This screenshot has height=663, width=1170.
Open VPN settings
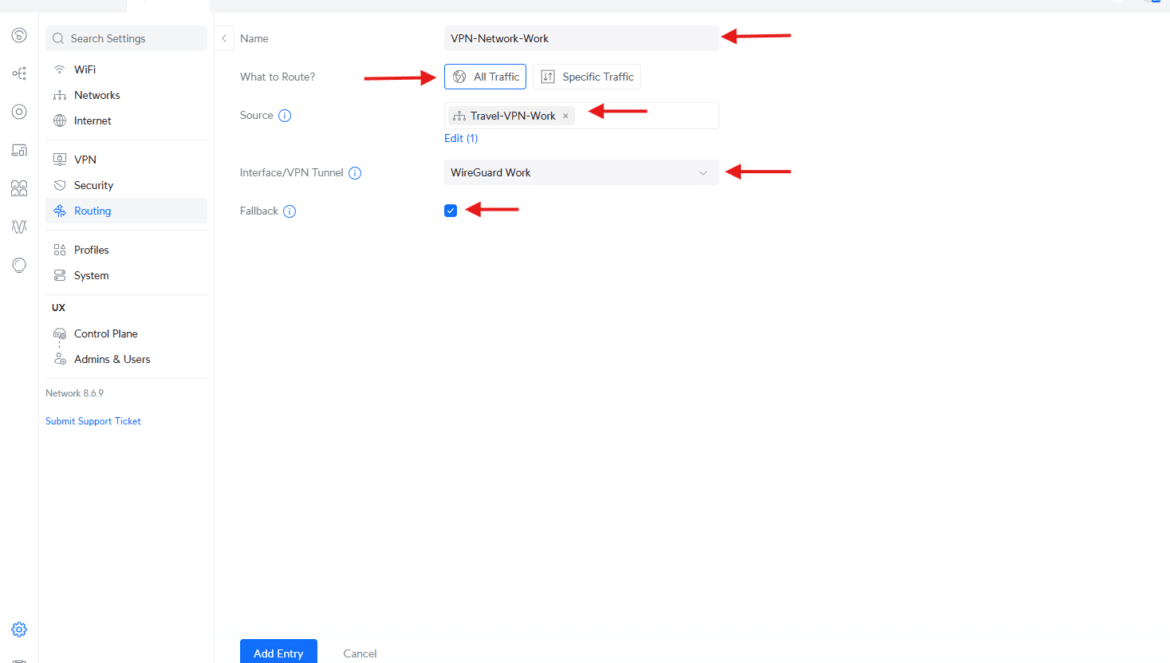tap(126, 160)
